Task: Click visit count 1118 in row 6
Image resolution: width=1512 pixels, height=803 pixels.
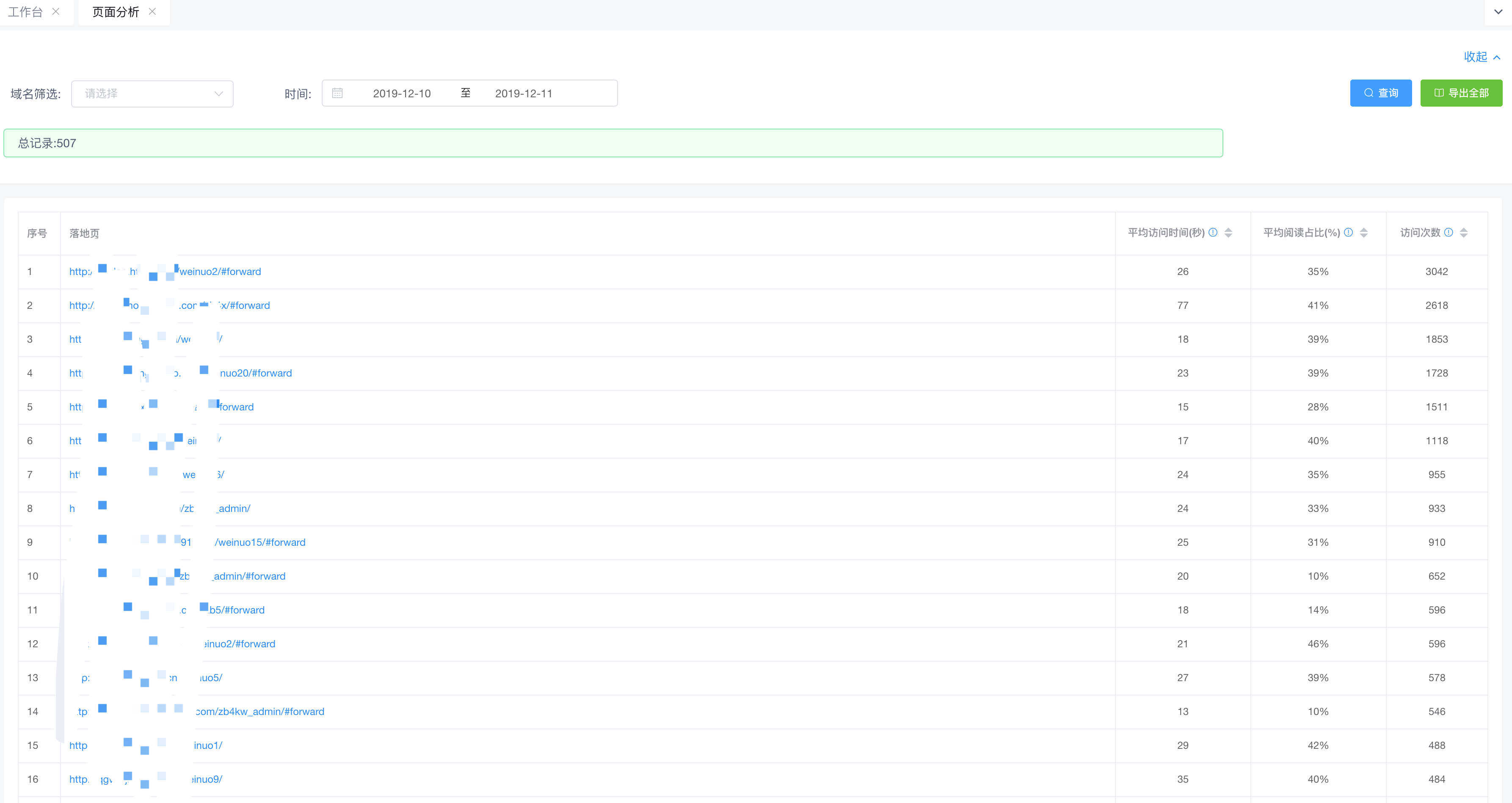Action: click(x=1436, y=441)
